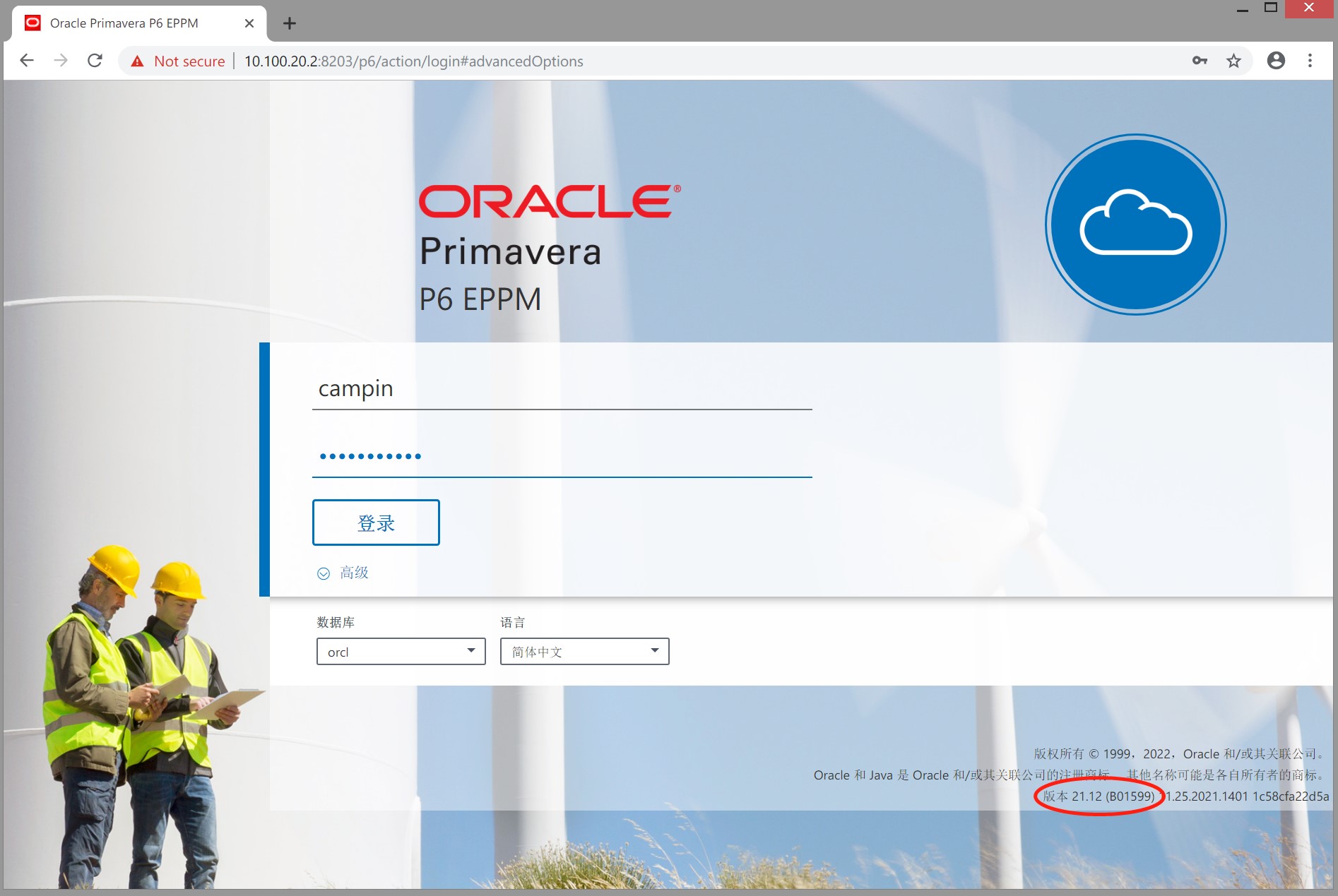Open a new browser tab
1338x896 pixels.
point(289,23)
